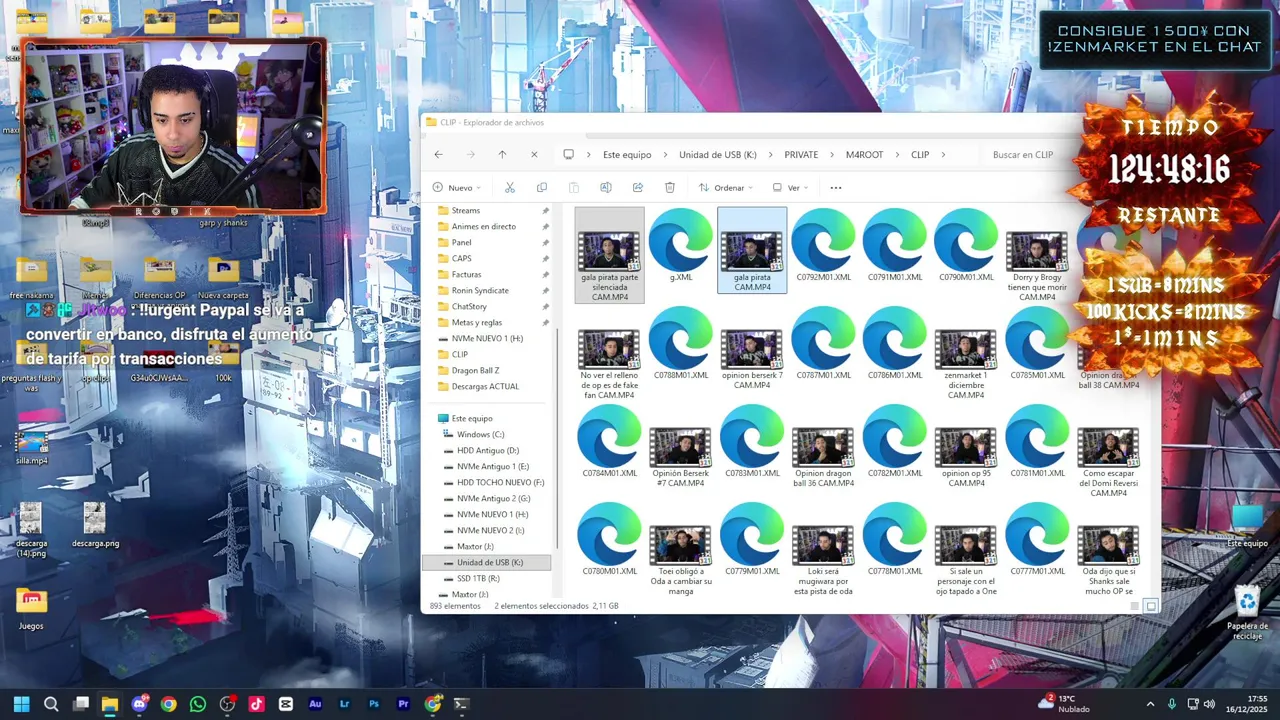This screenshot has width=1280, height=720.
Task: Open Recycle Bin desktop icon
Action: (1247, 614)
